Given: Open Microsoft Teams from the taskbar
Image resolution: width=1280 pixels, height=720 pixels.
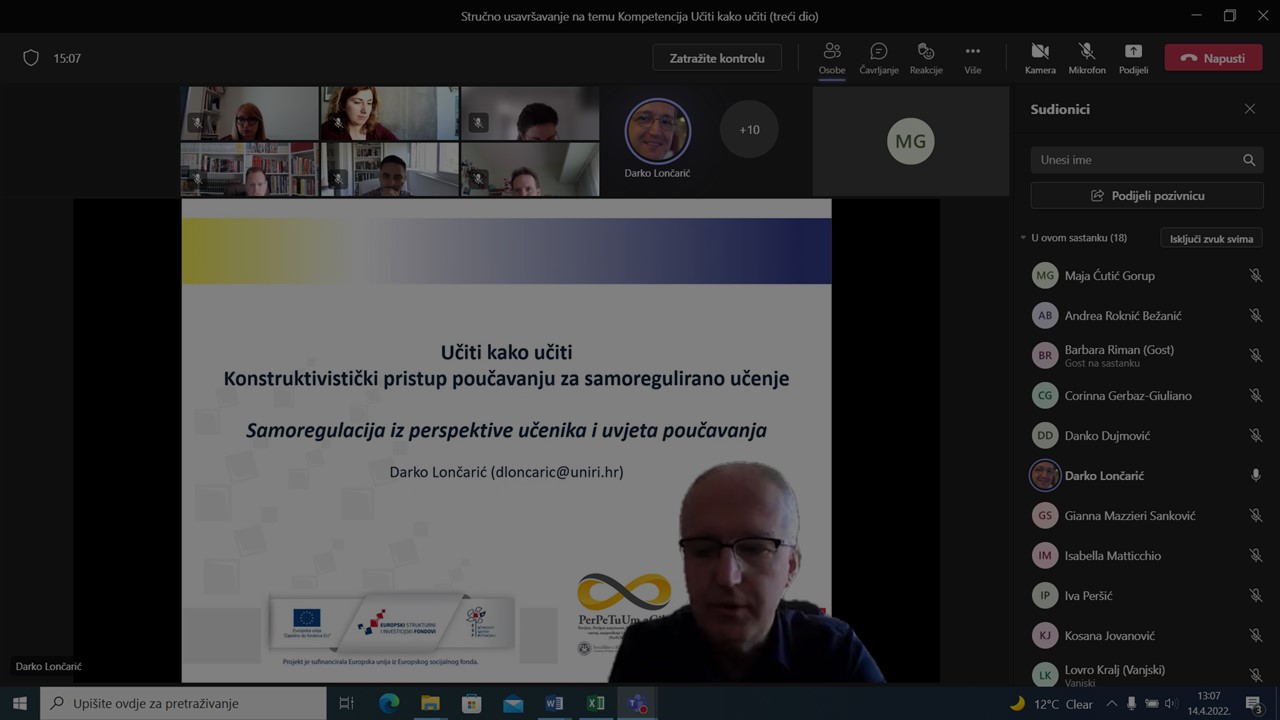Looking at the screenshot, I should (x=636, y=703).
